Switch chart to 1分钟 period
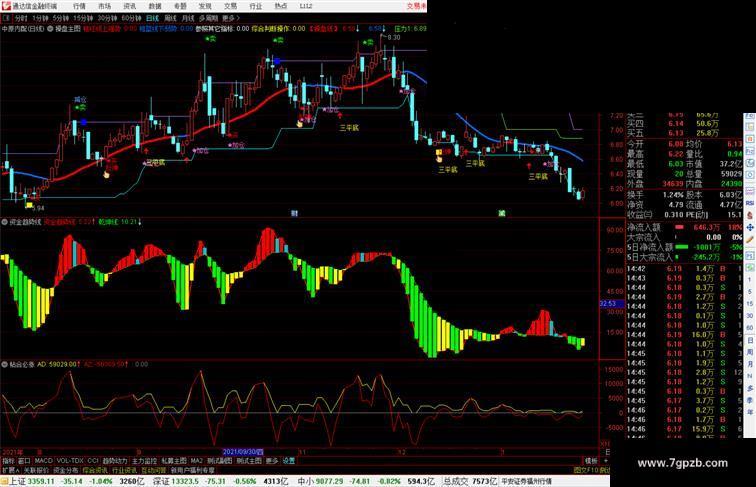The height and width of the screenshot is (487, 756). 40,18
